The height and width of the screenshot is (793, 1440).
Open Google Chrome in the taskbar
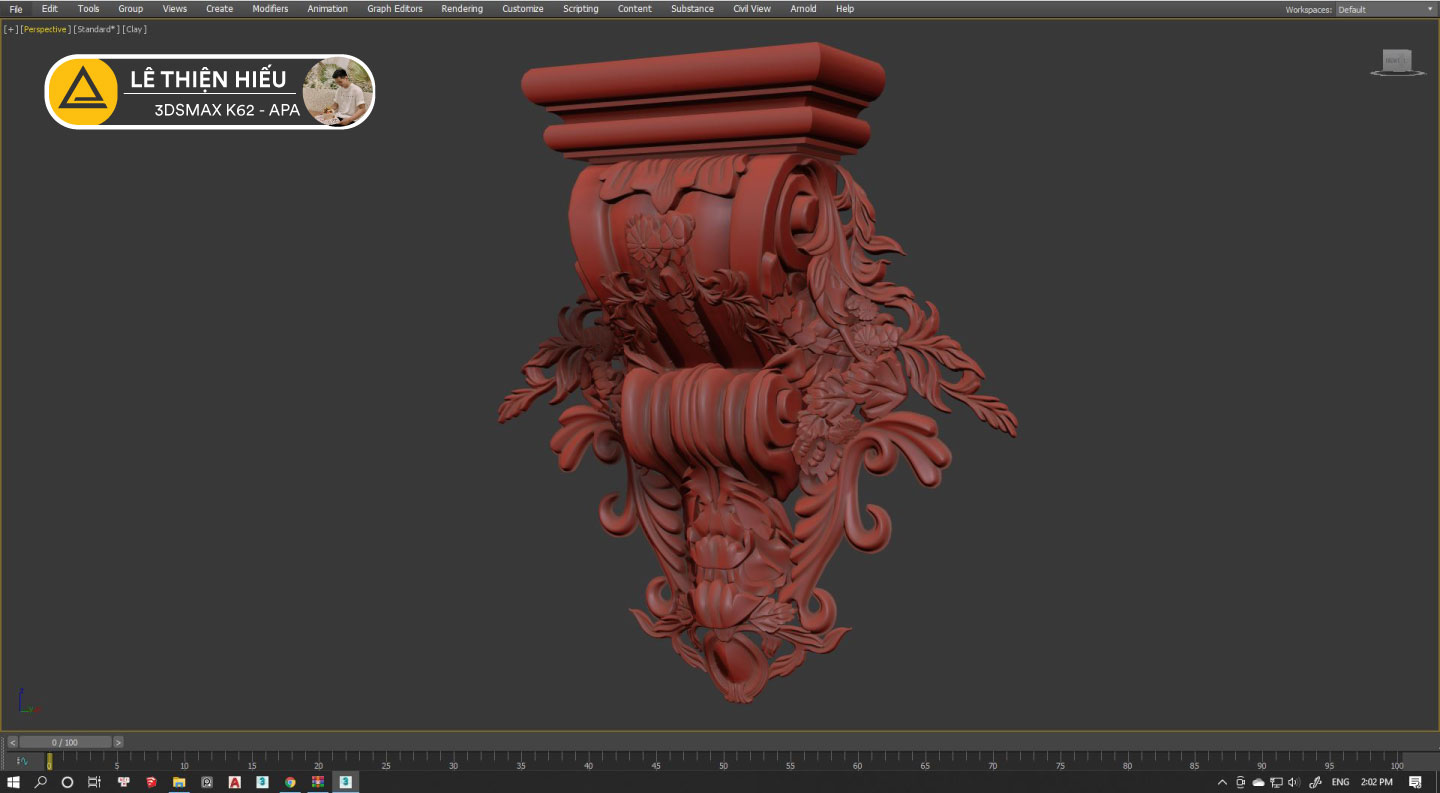[x=290, y=782]
